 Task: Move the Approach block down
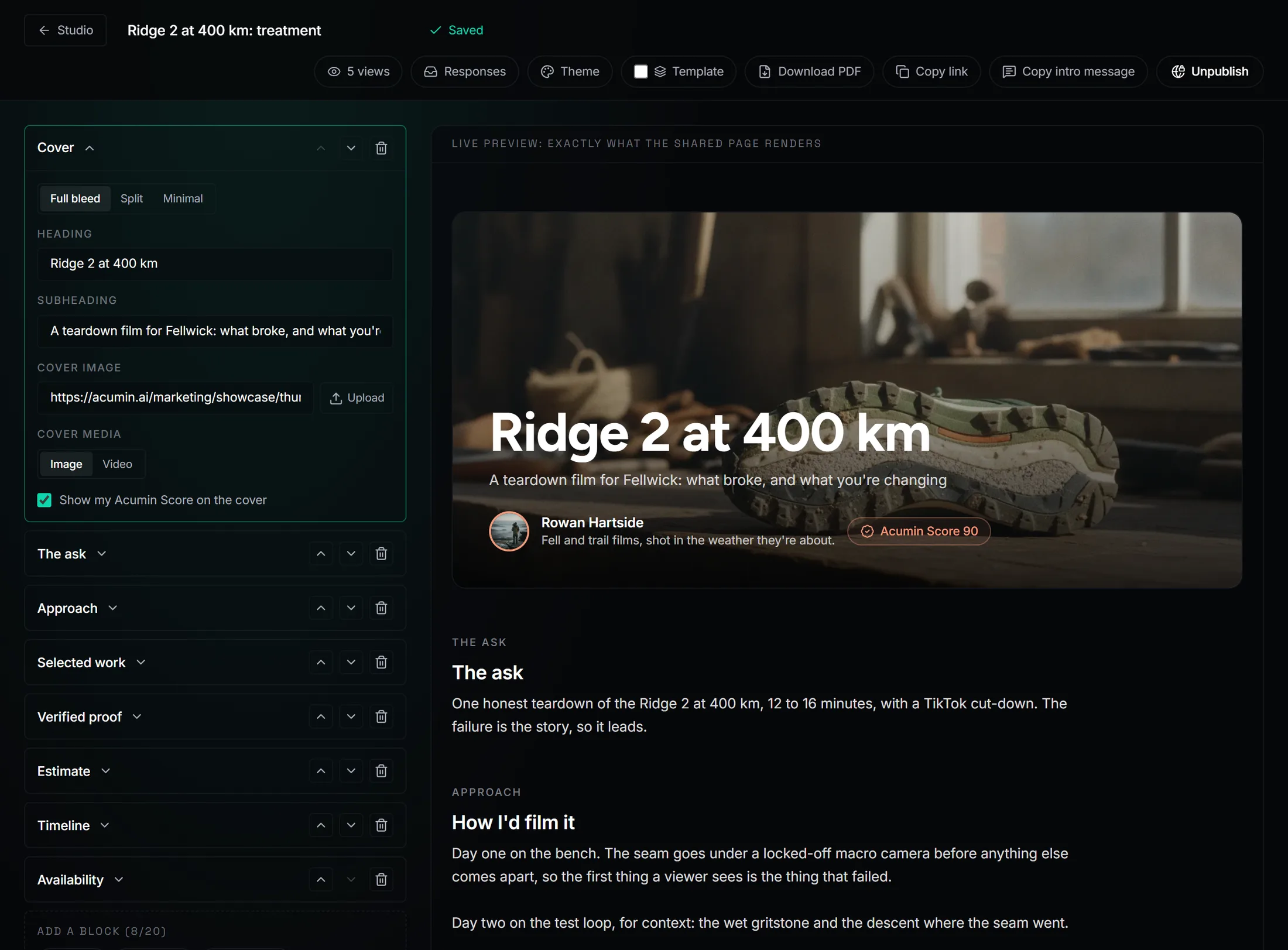pyautogui.click(x=351, y=608)
